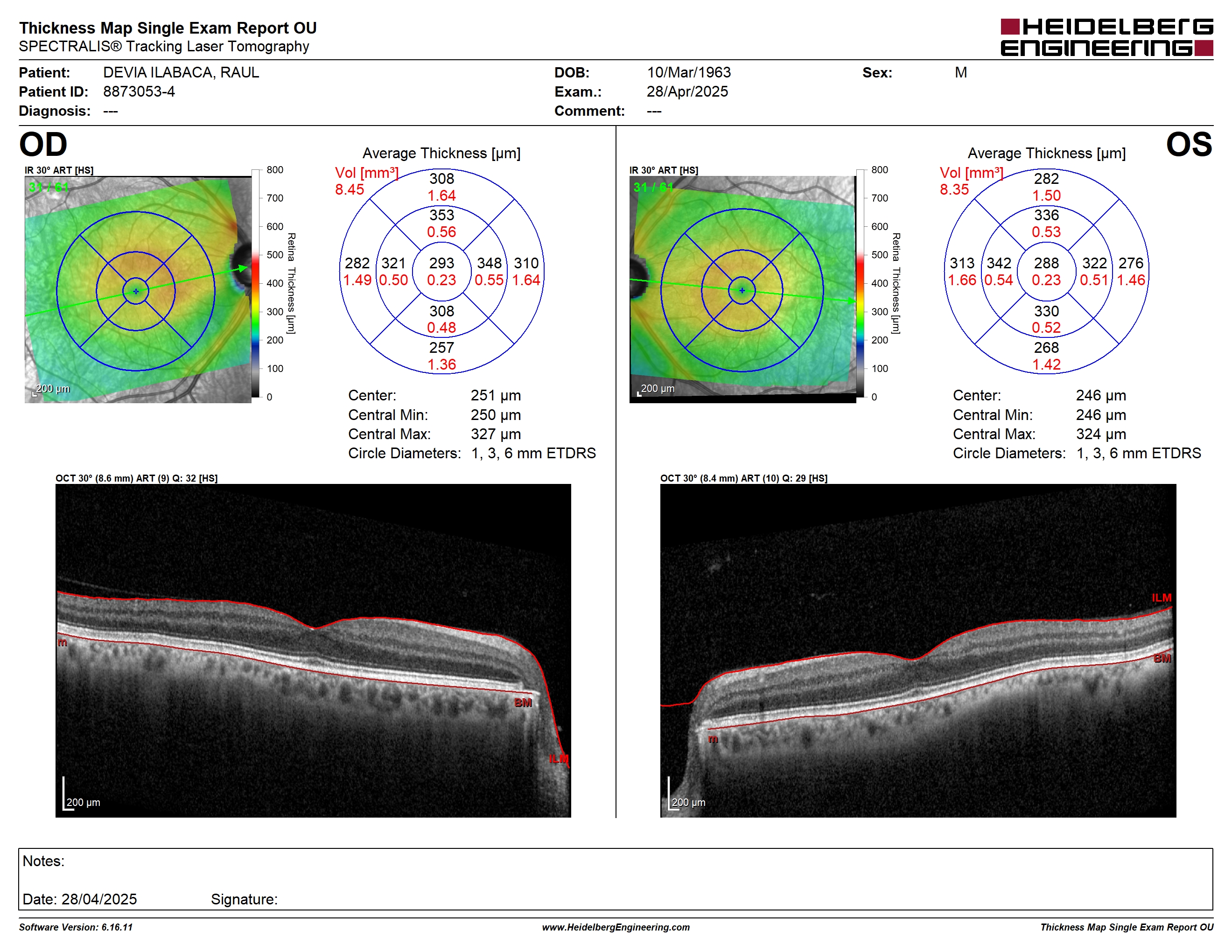The image size is (1232, 952).
Task: Click the BM label in OD B-scan
Action: pos(523,703)
